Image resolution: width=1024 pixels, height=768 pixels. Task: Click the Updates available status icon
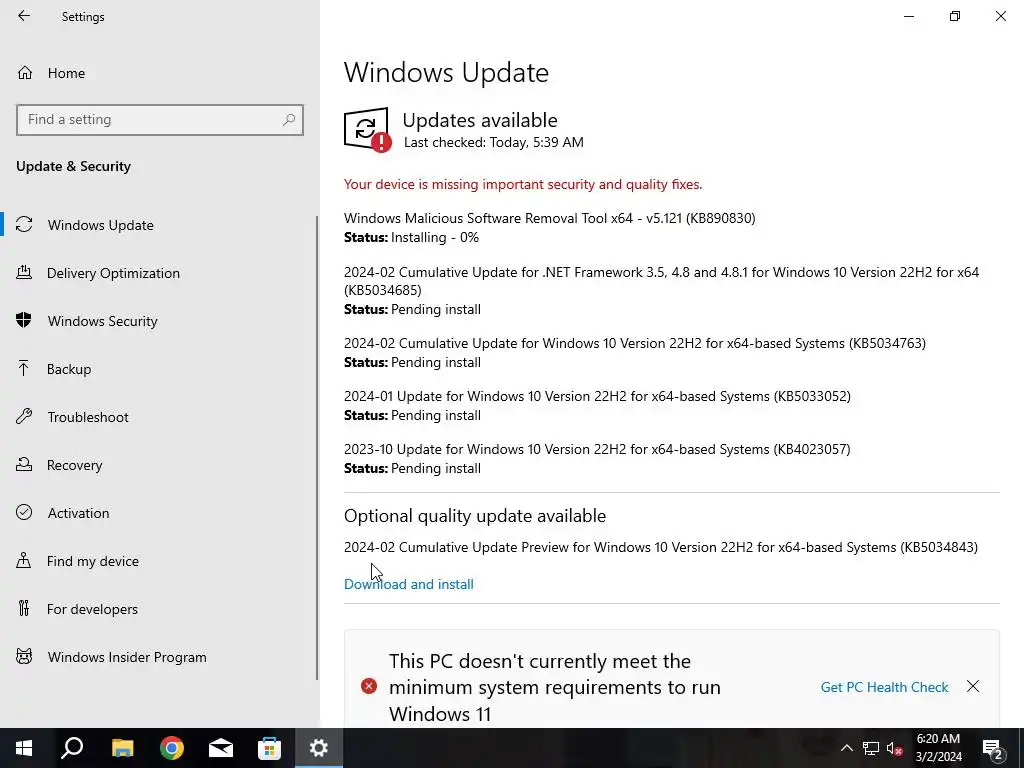367,129
